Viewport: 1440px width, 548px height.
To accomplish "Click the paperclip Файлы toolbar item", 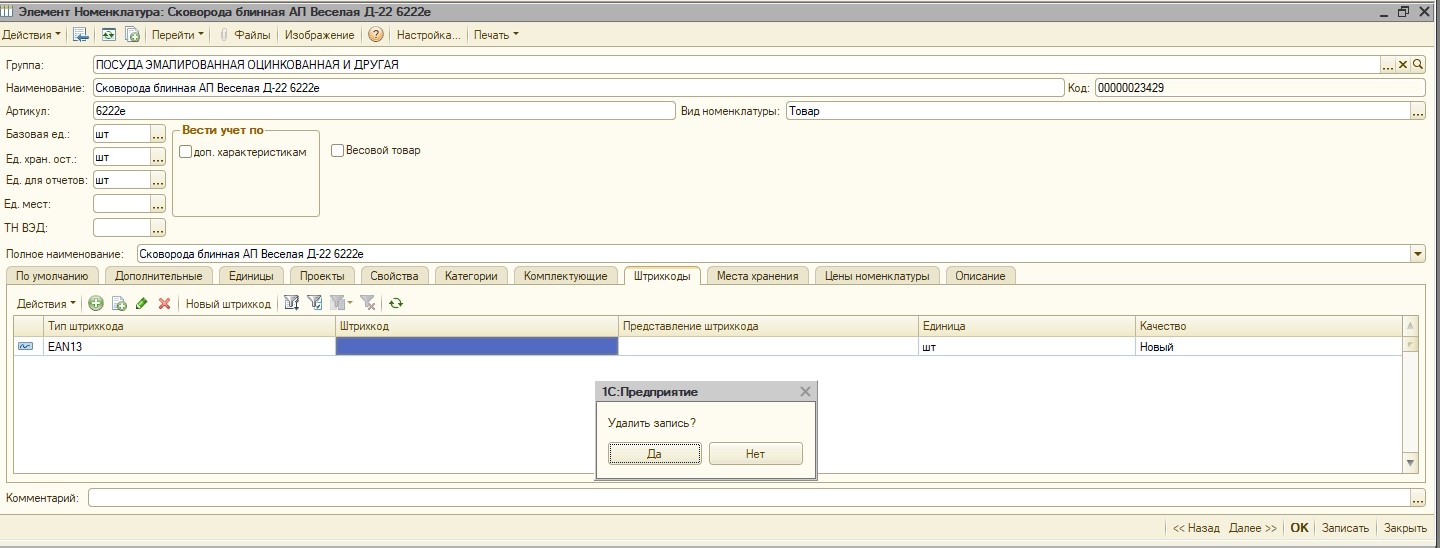I will 245,35.
